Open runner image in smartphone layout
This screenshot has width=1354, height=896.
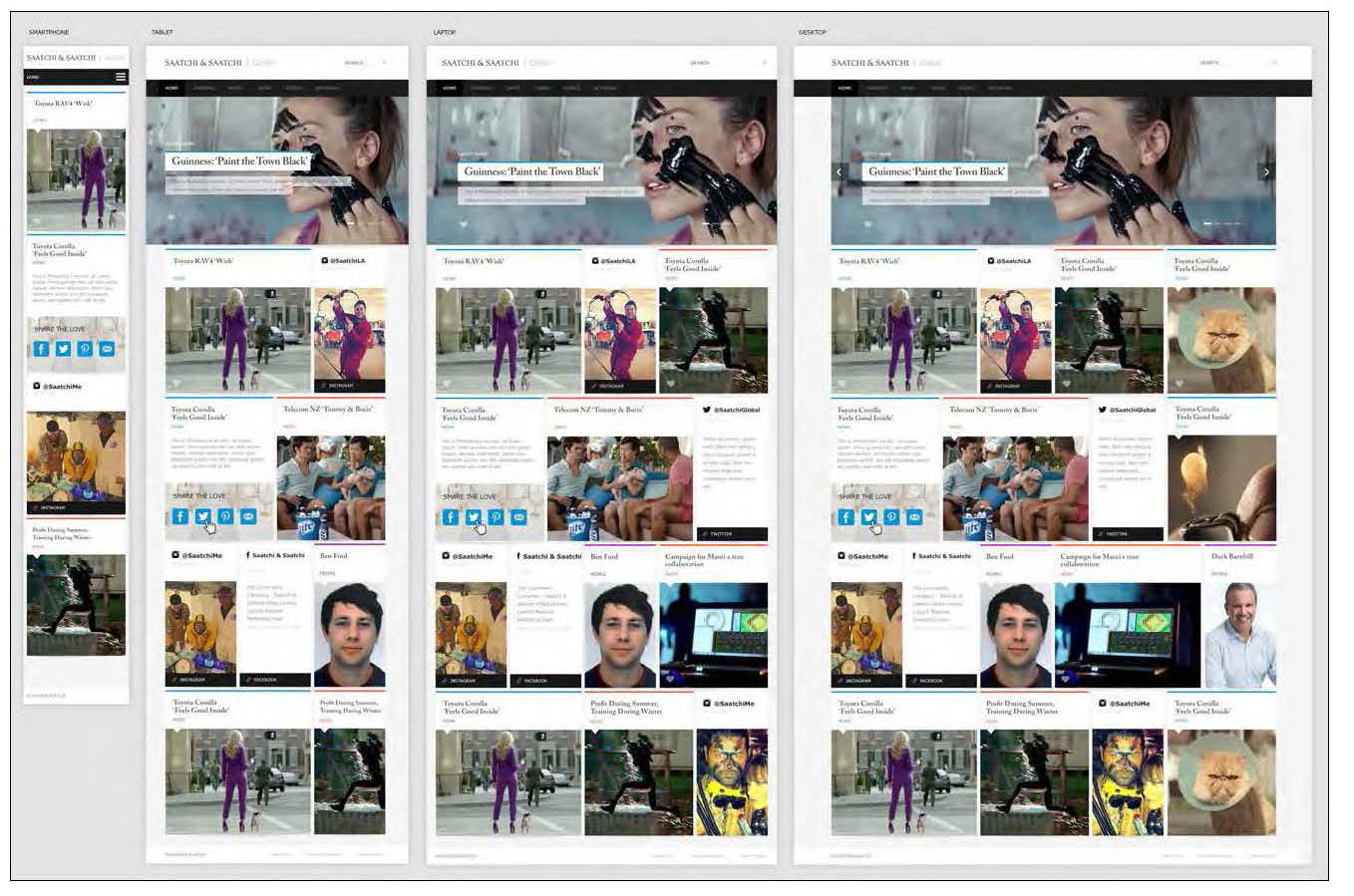[x=76, y=604]
